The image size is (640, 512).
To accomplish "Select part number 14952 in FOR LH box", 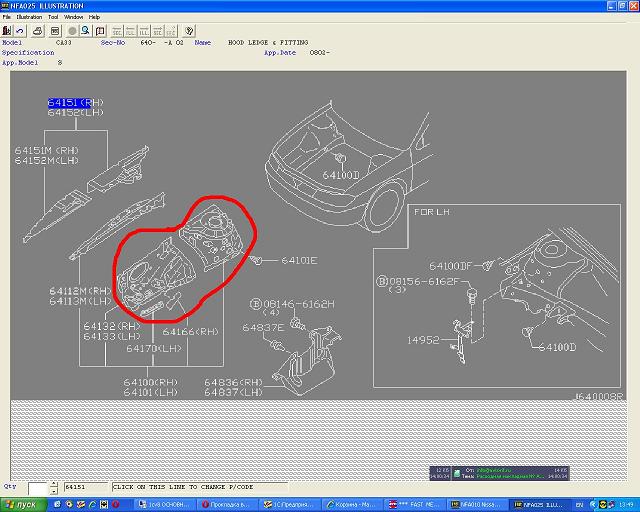I will tap(420, 340).
